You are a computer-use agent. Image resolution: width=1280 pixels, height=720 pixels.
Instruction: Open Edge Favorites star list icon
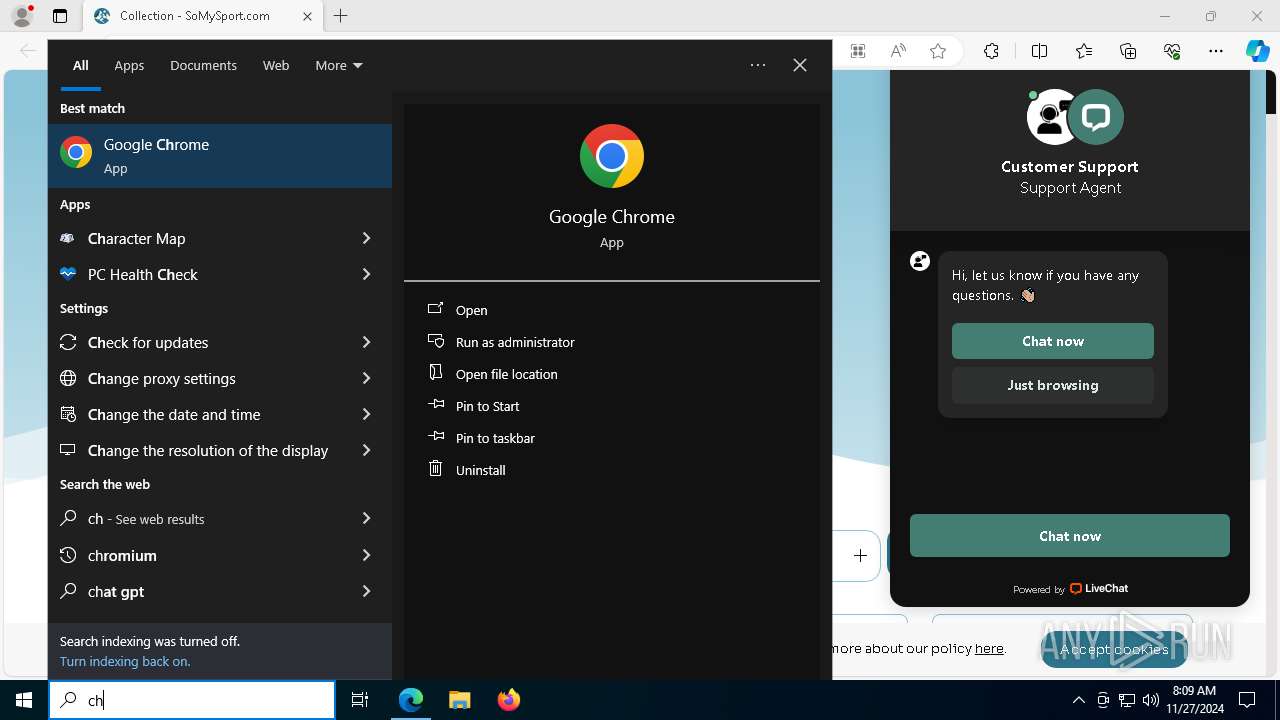[x=1084, y=51]
